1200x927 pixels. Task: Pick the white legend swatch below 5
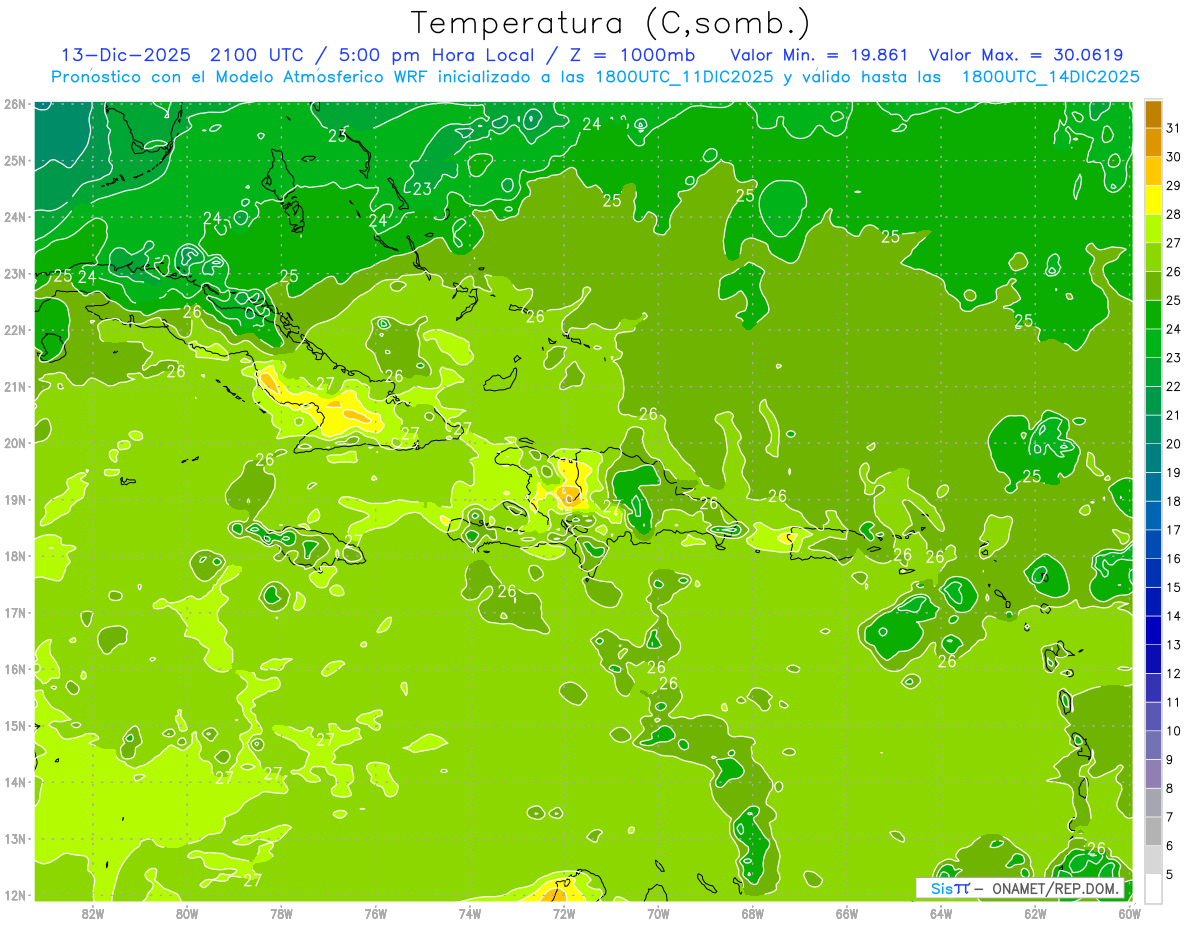click(x=1153, y=888)
